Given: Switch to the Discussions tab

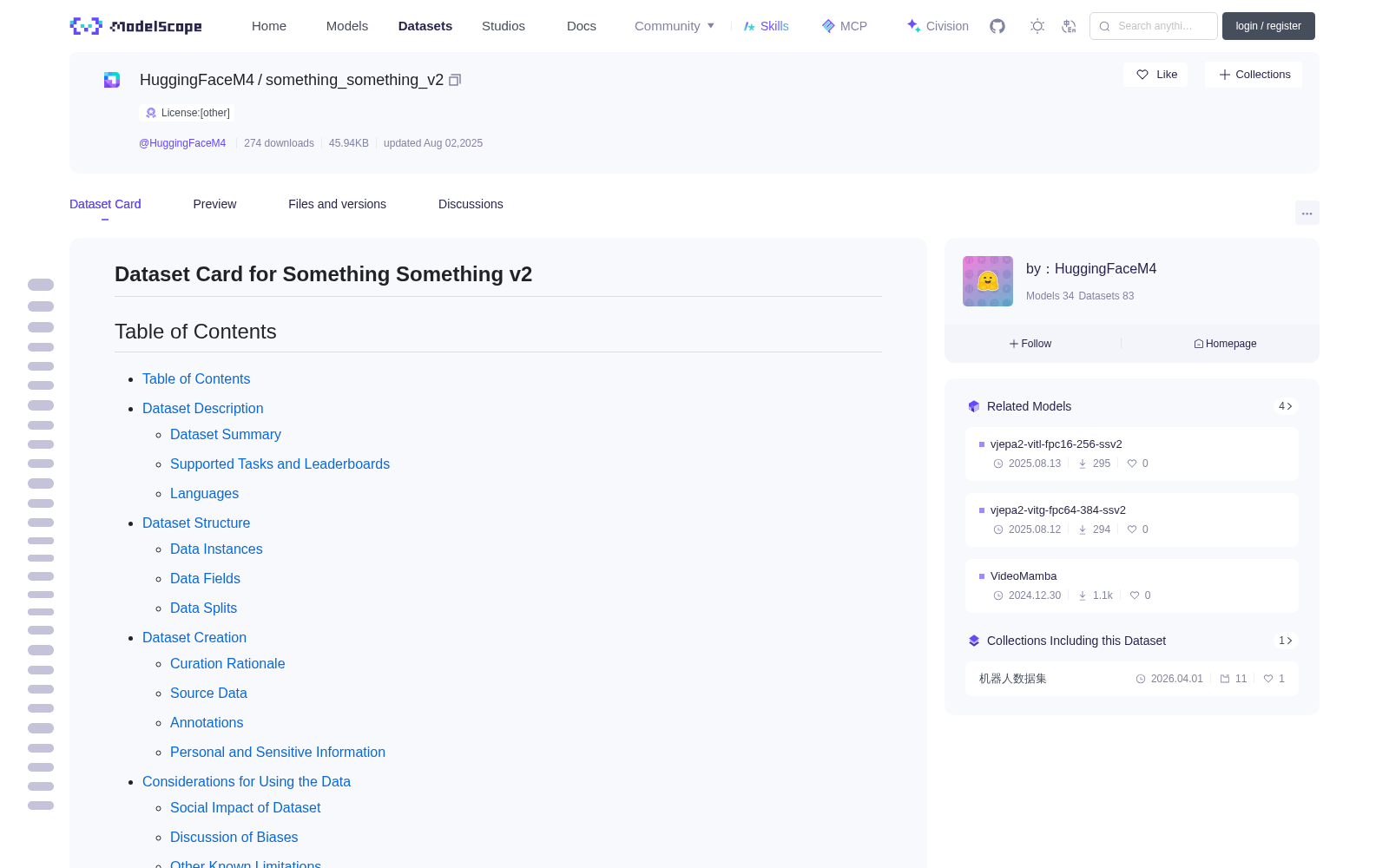Looking at the screenshot, I should [471, 204].
